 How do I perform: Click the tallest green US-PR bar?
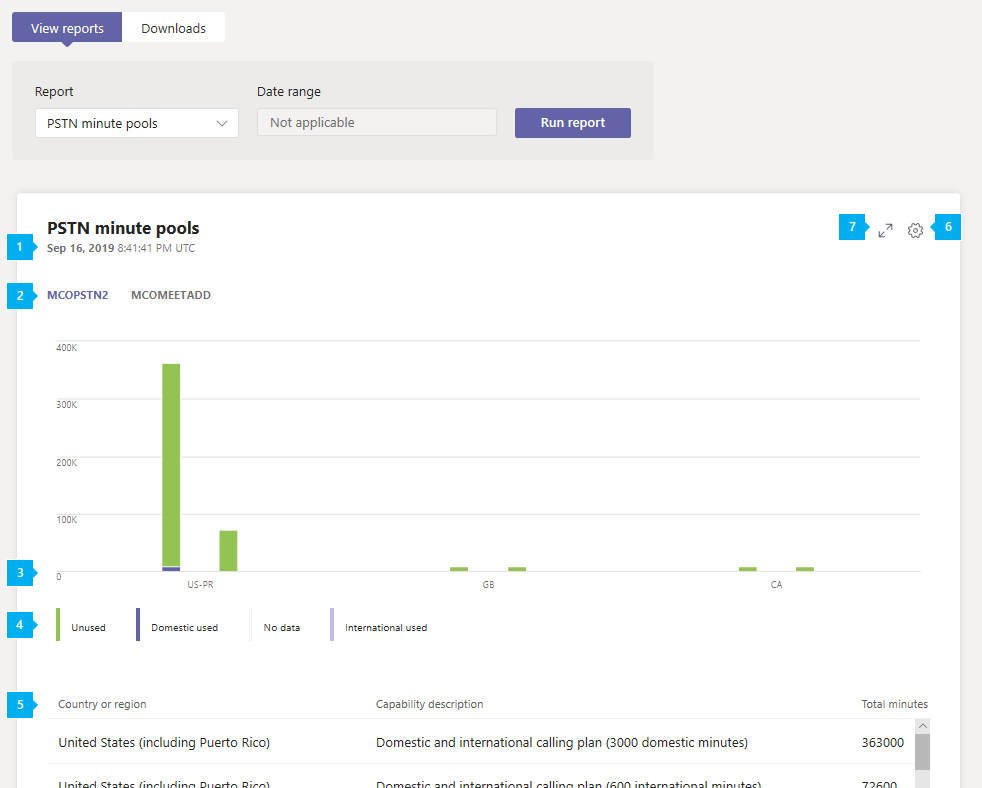coord(171,465)
